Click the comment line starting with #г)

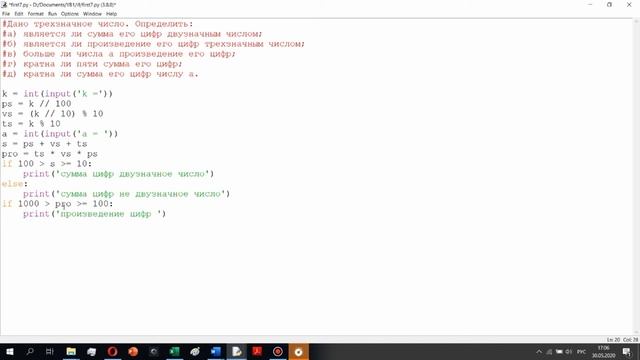[x=92, y=64]
